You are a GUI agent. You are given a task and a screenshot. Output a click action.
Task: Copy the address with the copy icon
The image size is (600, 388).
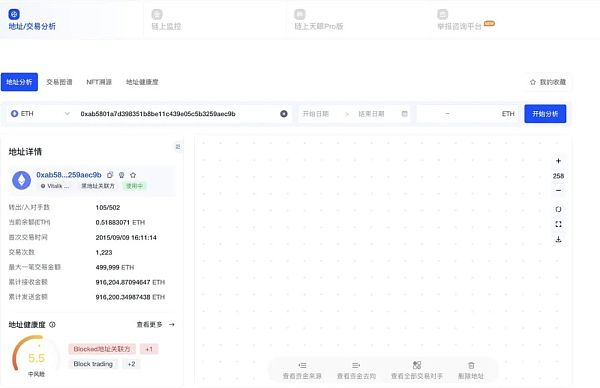(x=110, y=175)
